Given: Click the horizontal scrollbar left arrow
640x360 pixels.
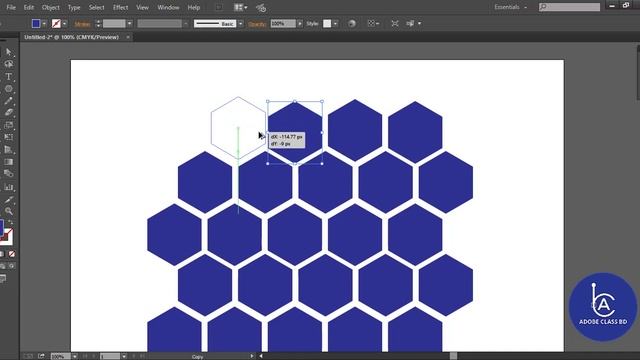Looking at the screenshot, I should coord(261,356).
